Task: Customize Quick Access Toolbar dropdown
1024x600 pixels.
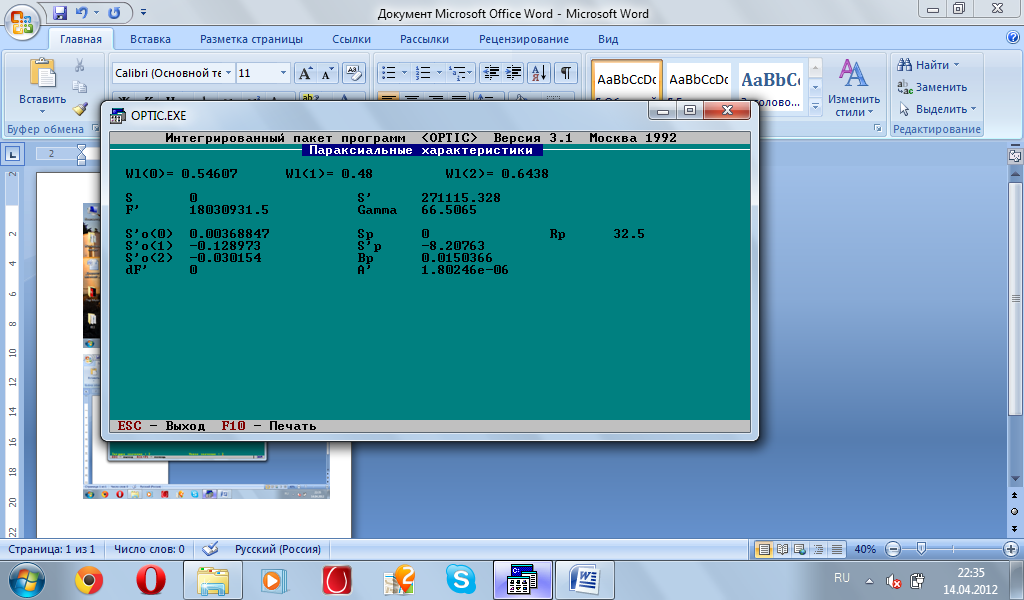Action: coord(144,12)
